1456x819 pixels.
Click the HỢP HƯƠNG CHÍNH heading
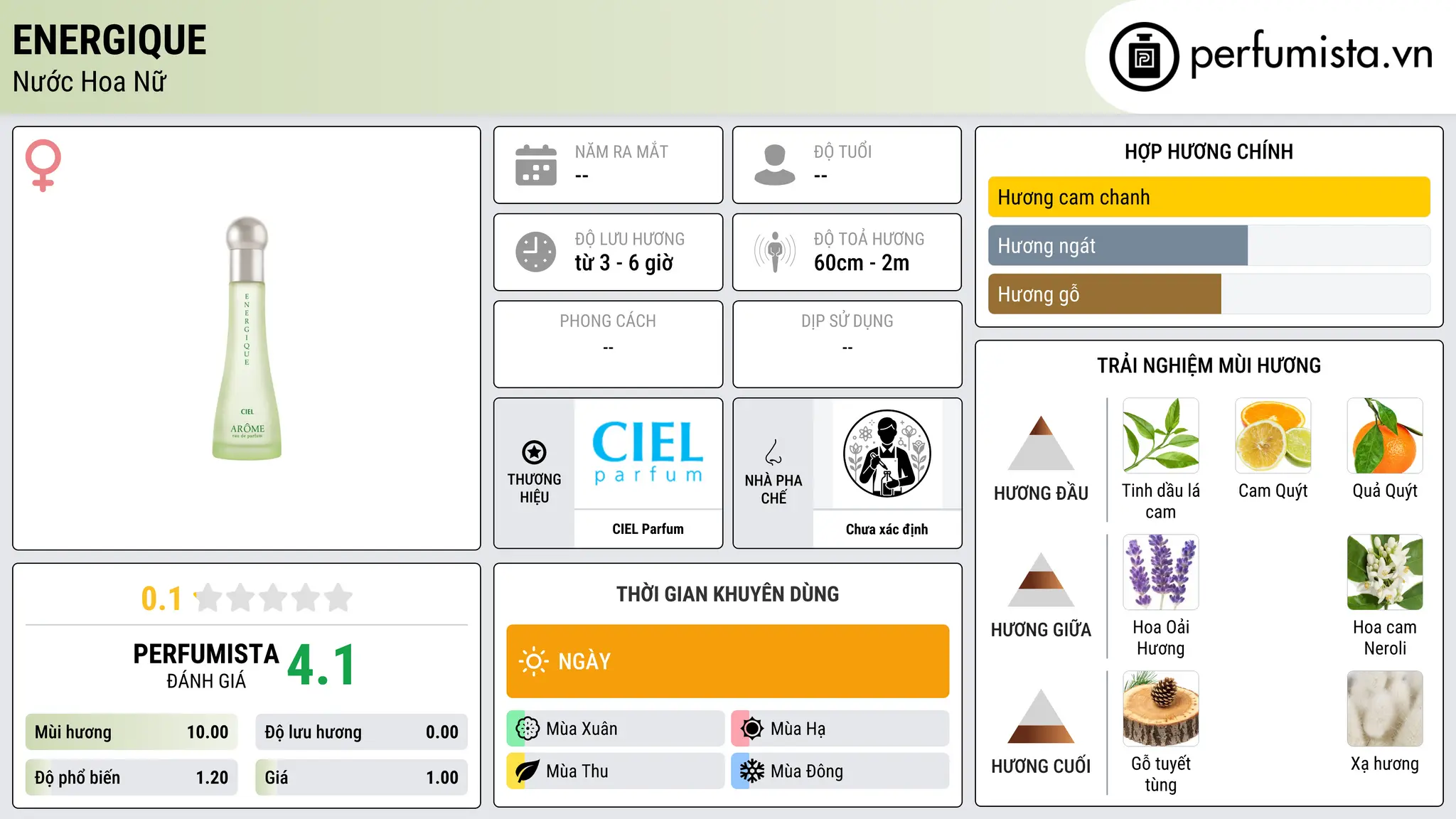point(1209,151)
